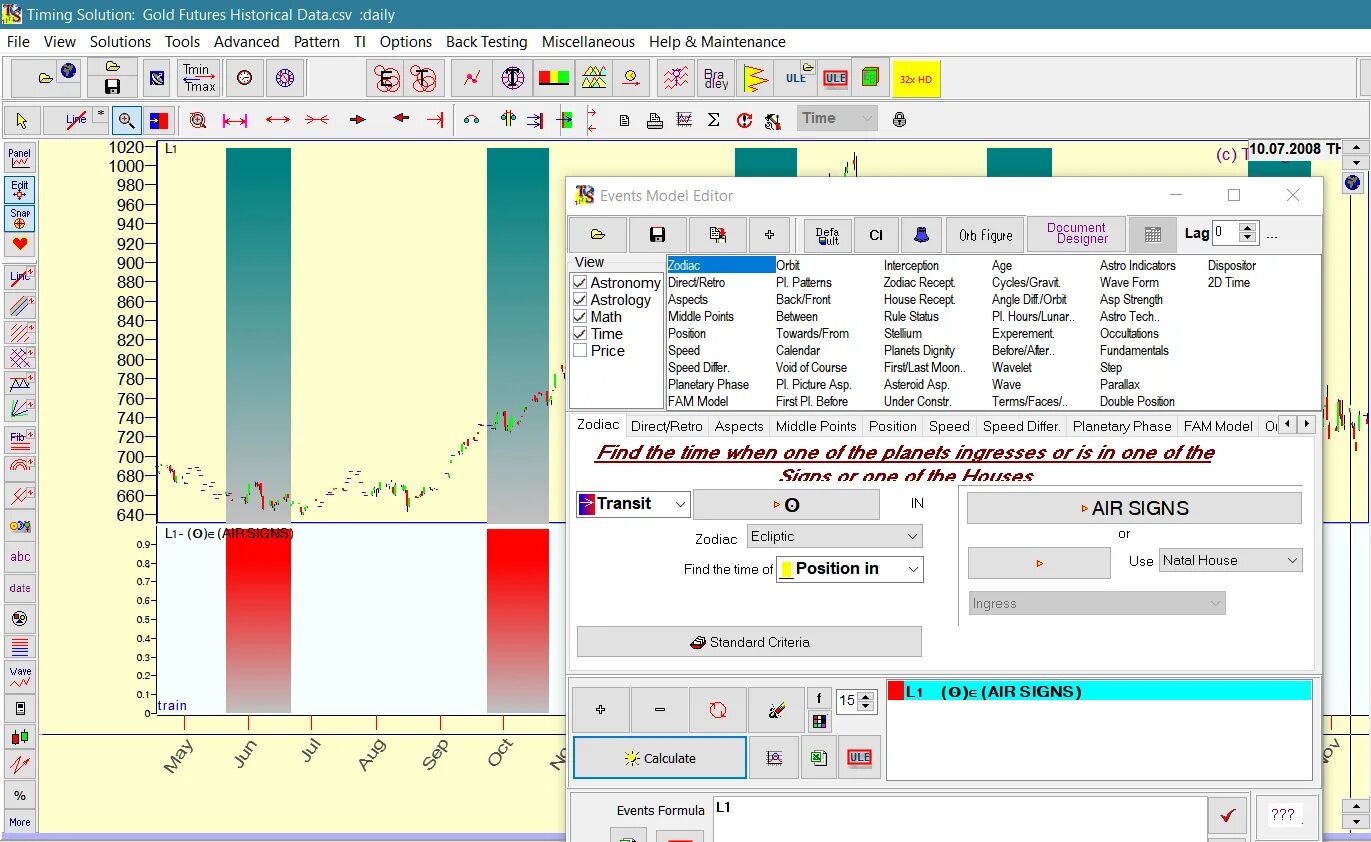1371x842 pixels.
Task: Switch to the Planetary Phase tab
Action: [1121, 426]
